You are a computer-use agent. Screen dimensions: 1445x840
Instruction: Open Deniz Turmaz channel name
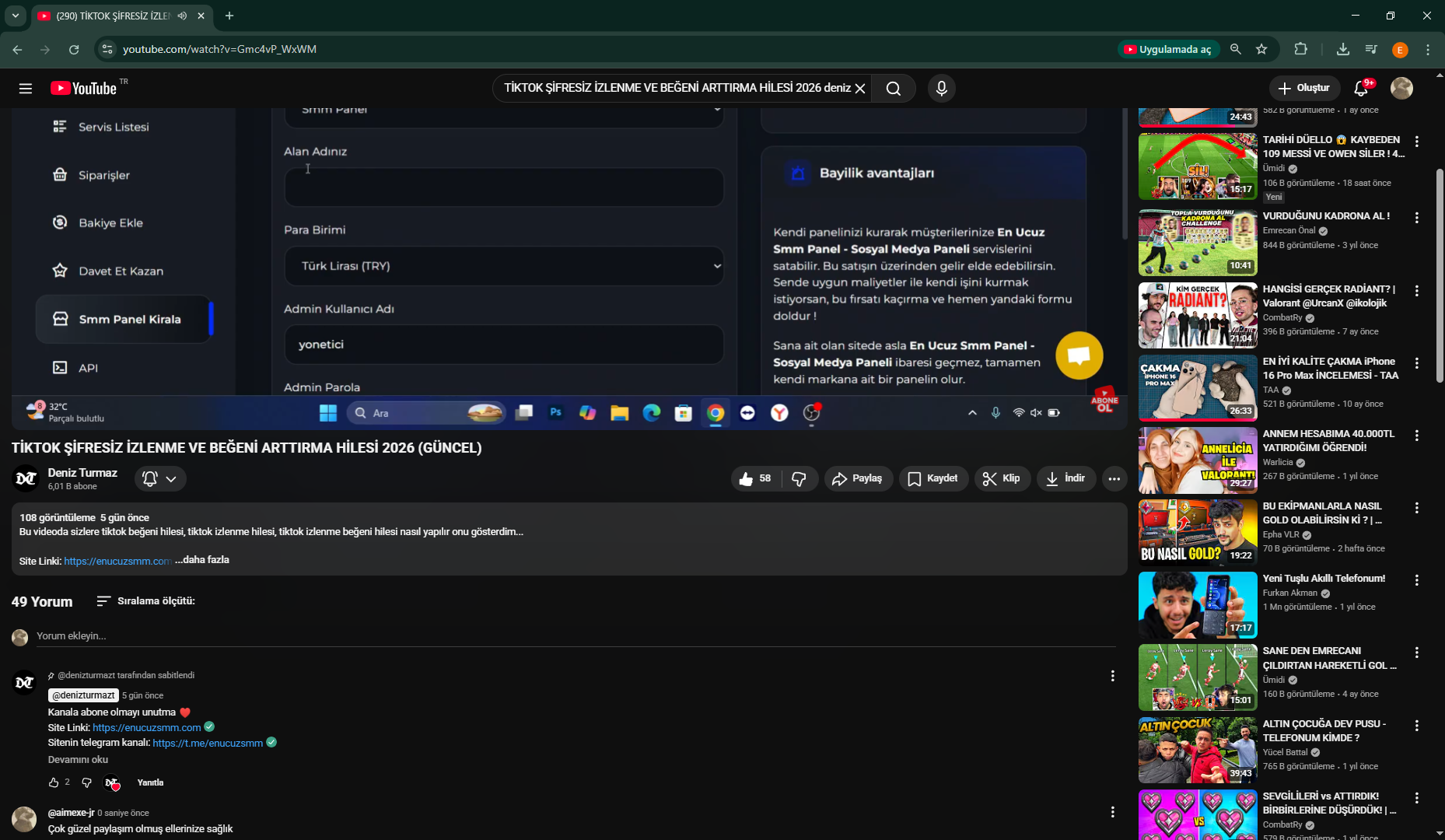(x=82, y=473)
